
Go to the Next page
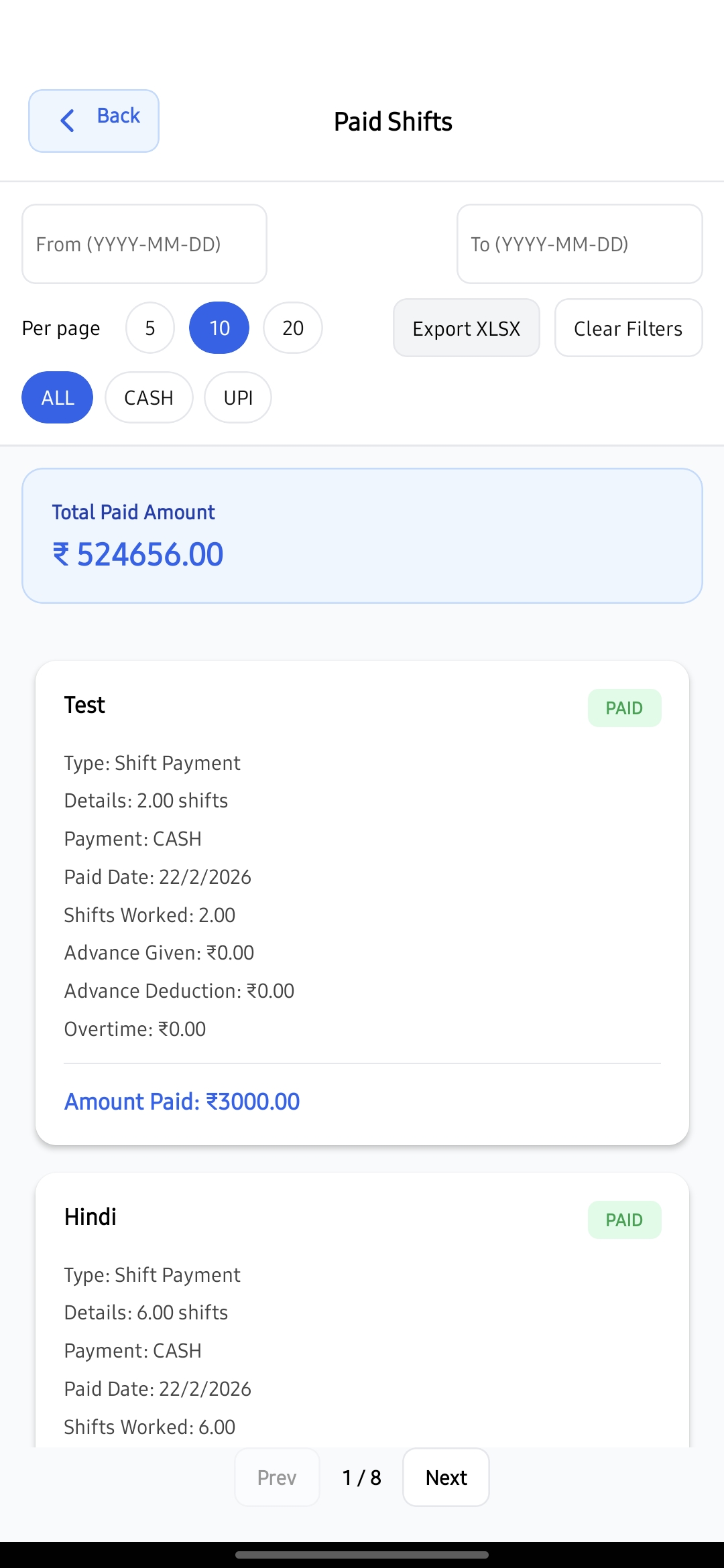446,1478
